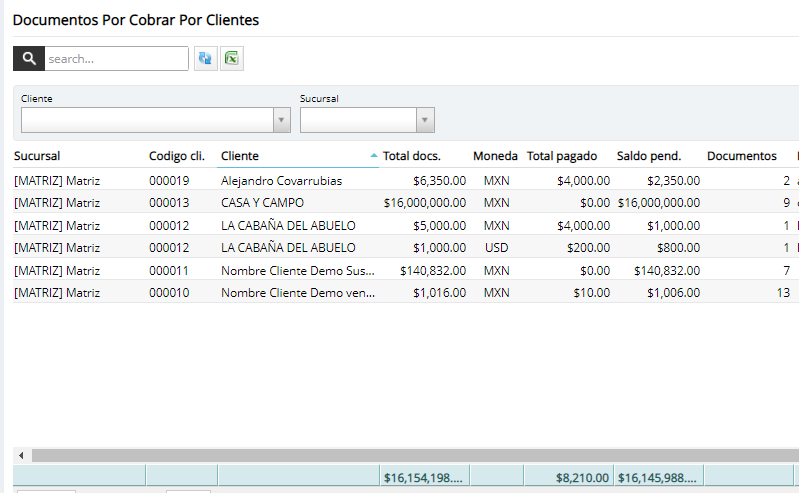Image resolution: width=799 pixels, height=493 pixels.
Task: Sort by Total pagado column header
Action: click(562, 156)
